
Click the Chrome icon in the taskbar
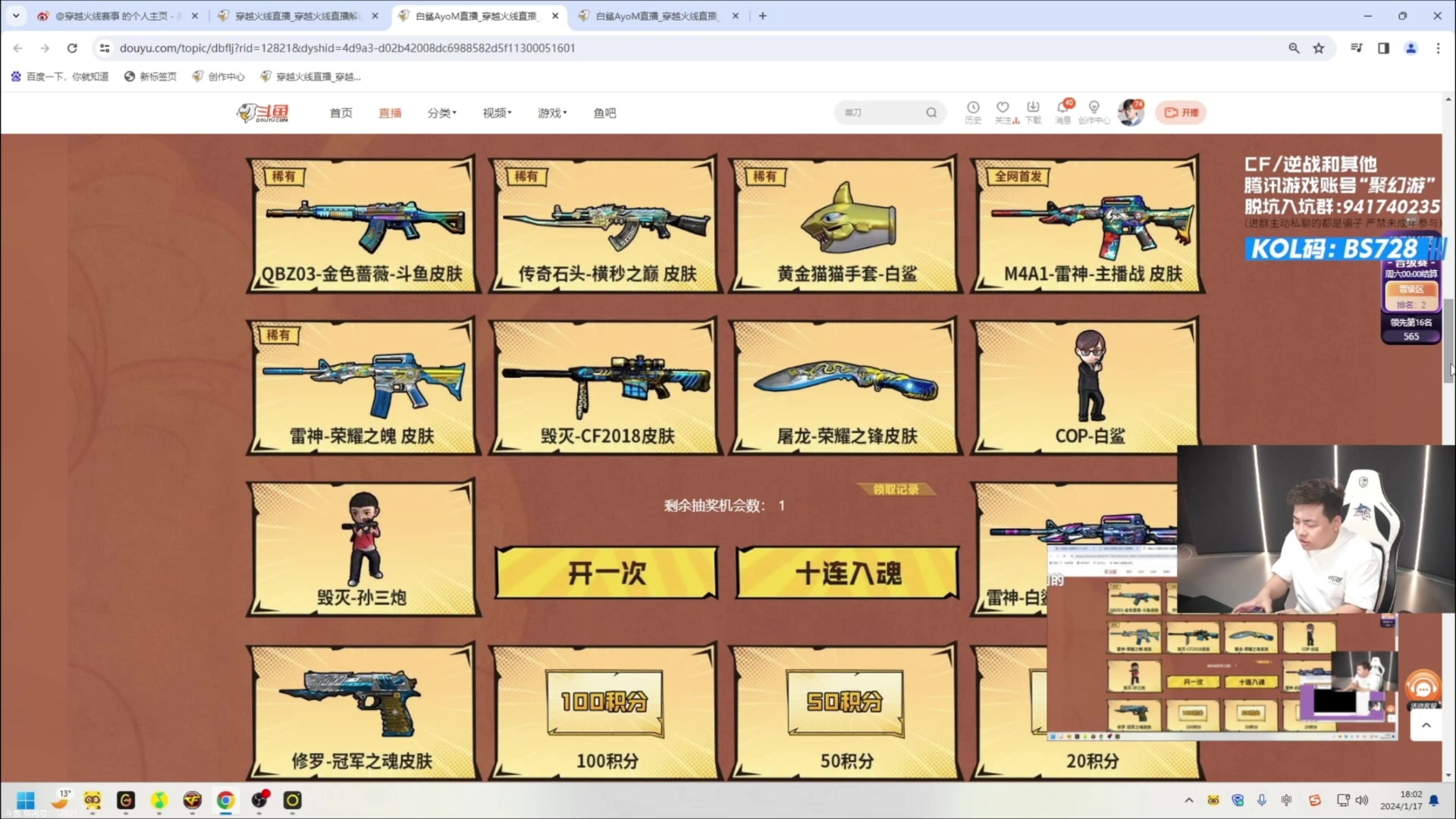pos(225,800)
